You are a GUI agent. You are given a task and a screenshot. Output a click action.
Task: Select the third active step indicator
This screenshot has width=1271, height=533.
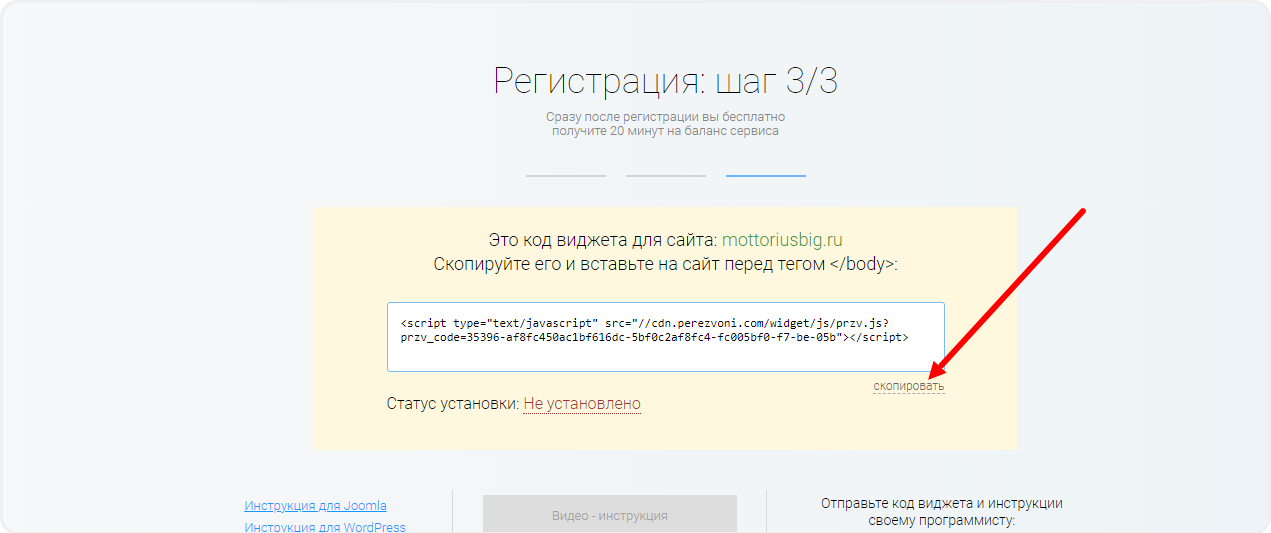pyautogui.click(x=766, y=176)
